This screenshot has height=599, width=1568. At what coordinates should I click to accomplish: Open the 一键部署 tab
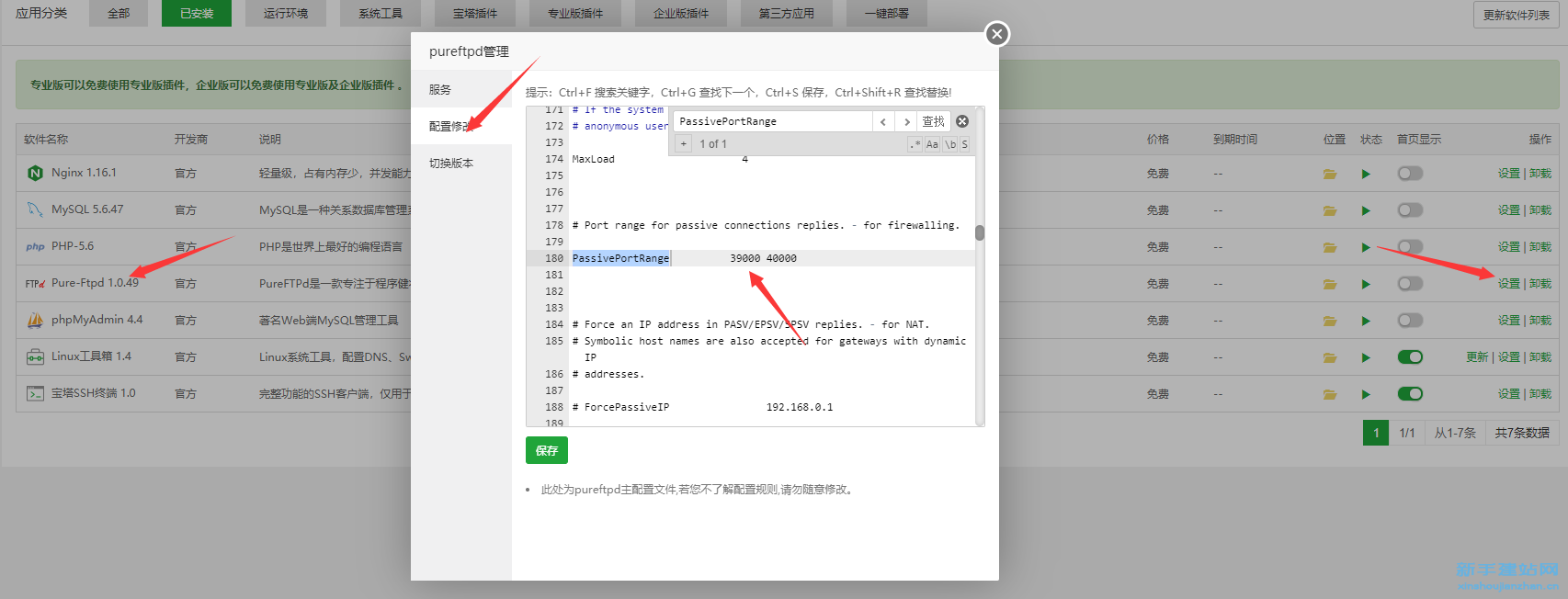tap(887, 13)
